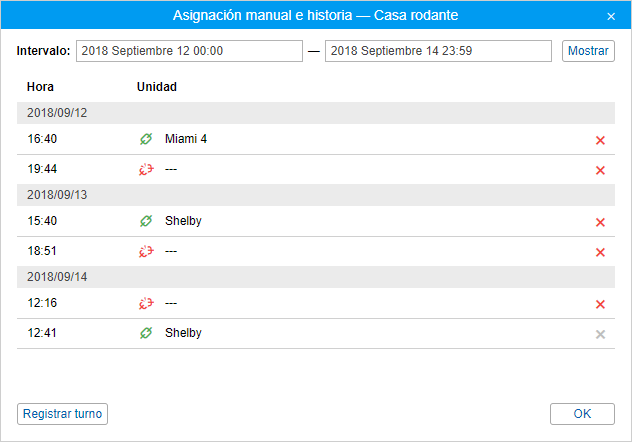Screen dimensions: 632x442
Task: Close the Asignación manual e historia dialog
Action: tap(611, 16)
